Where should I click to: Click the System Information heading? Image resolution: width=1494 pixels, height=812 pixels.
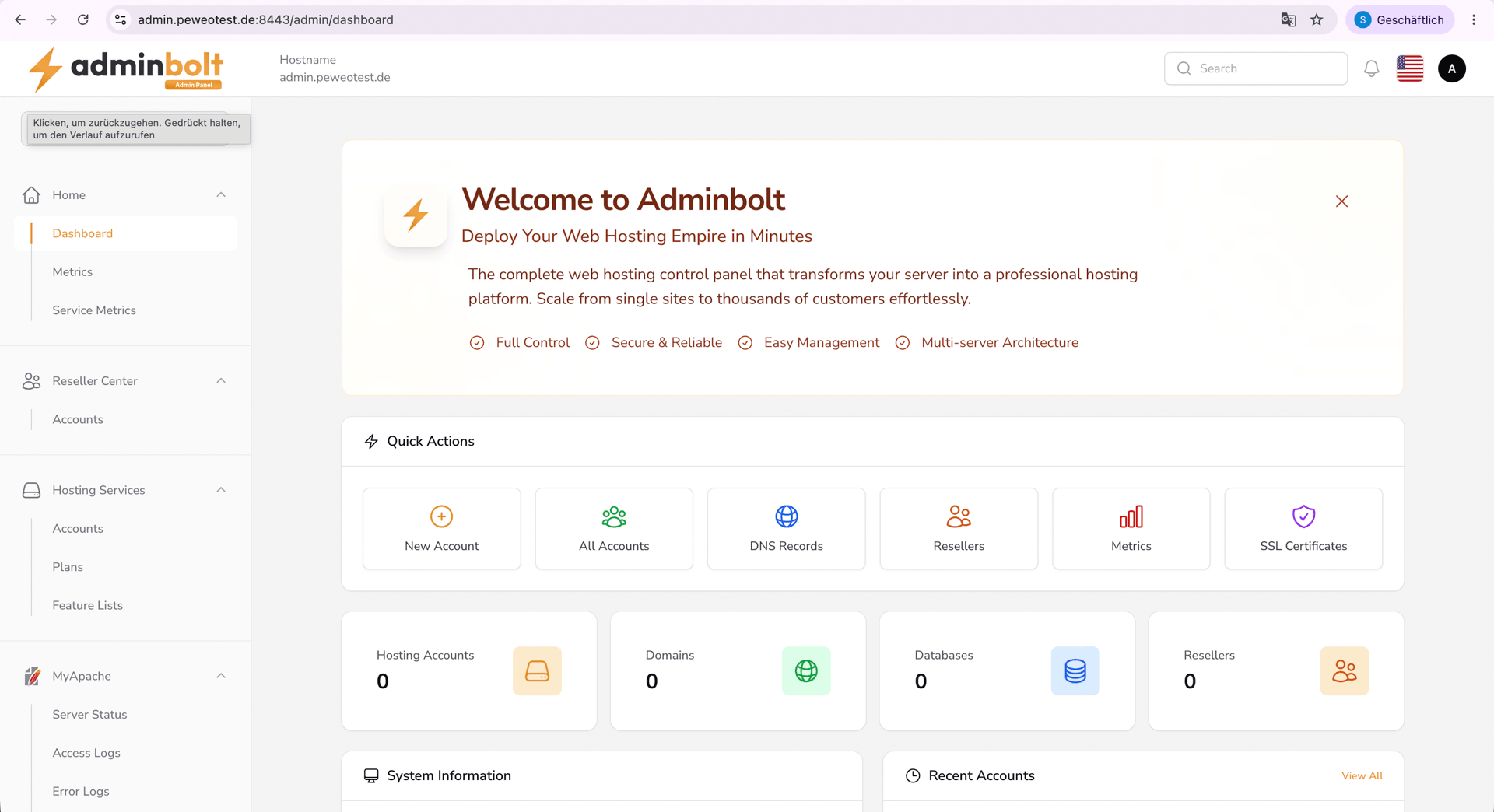[449, 775]
